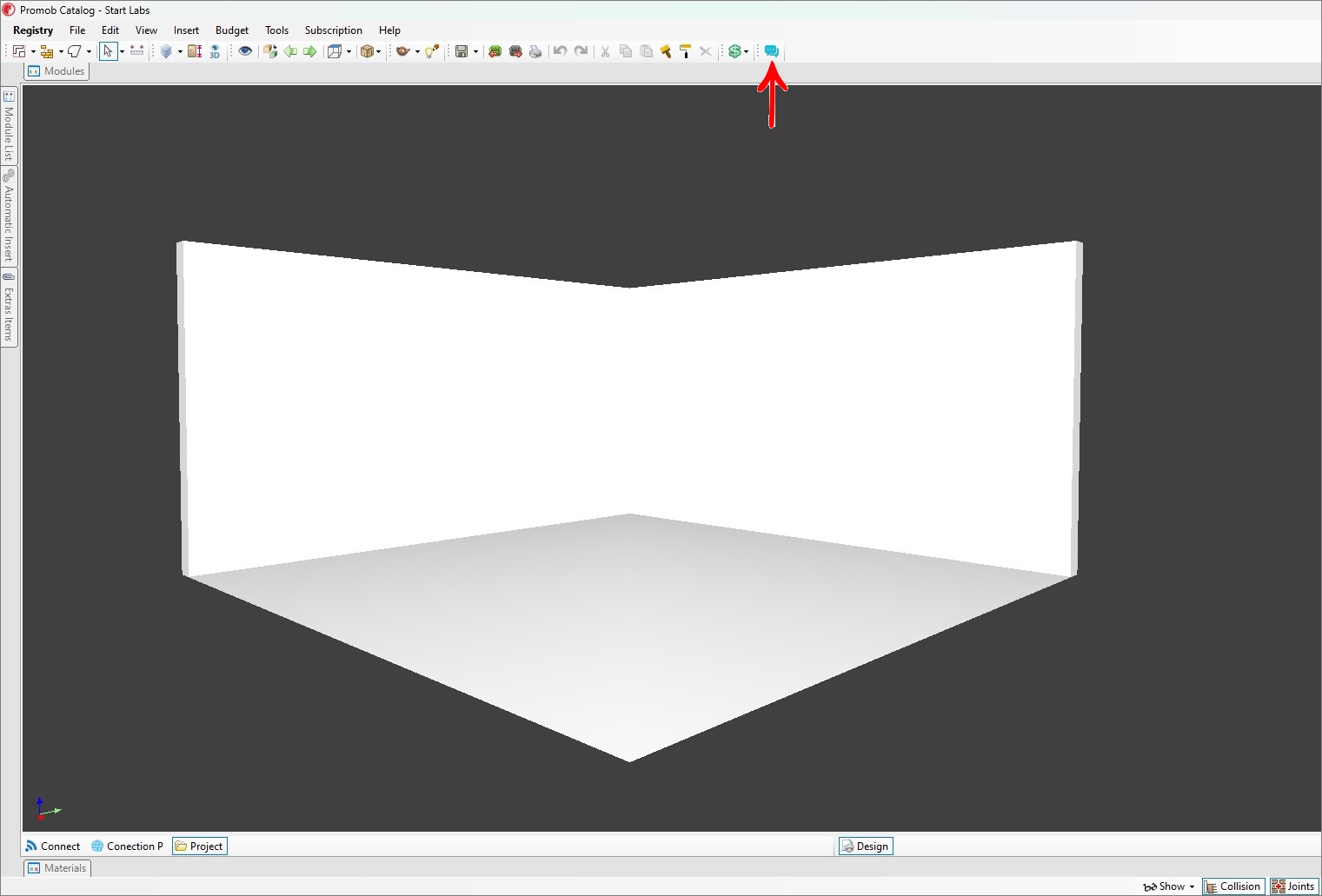Select the freeform shape tool icon
The width and height of the screenshot is (1322, 896).
pyautogui.click(x=75, y=51)
